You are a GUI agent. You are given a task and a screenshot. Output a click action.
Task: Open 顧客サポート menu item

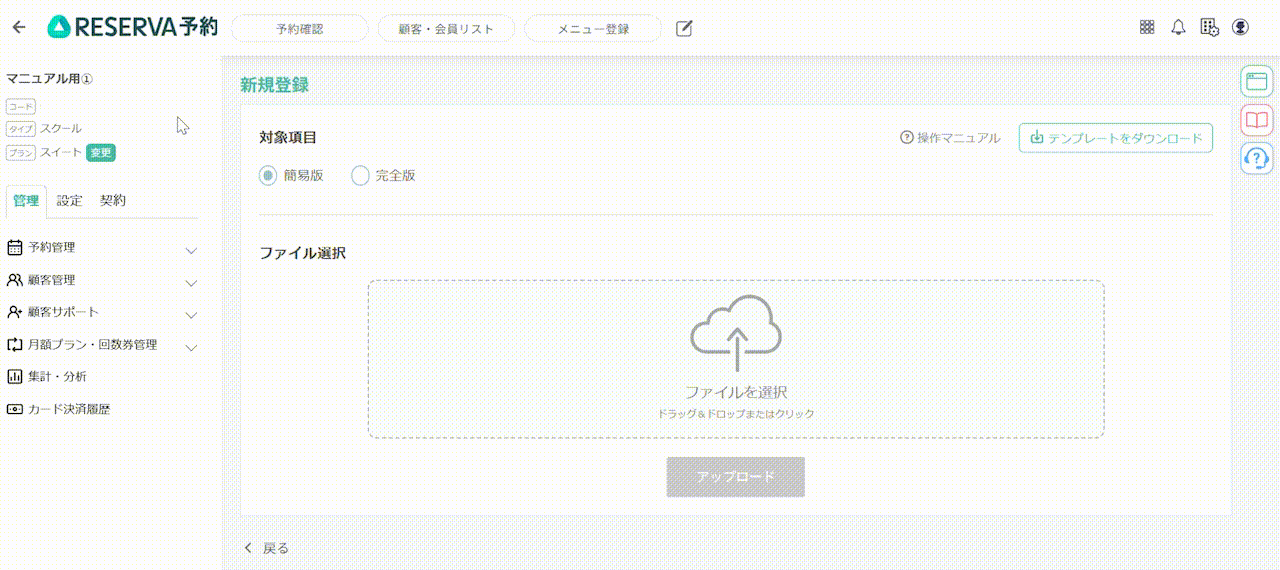[64, 312]
